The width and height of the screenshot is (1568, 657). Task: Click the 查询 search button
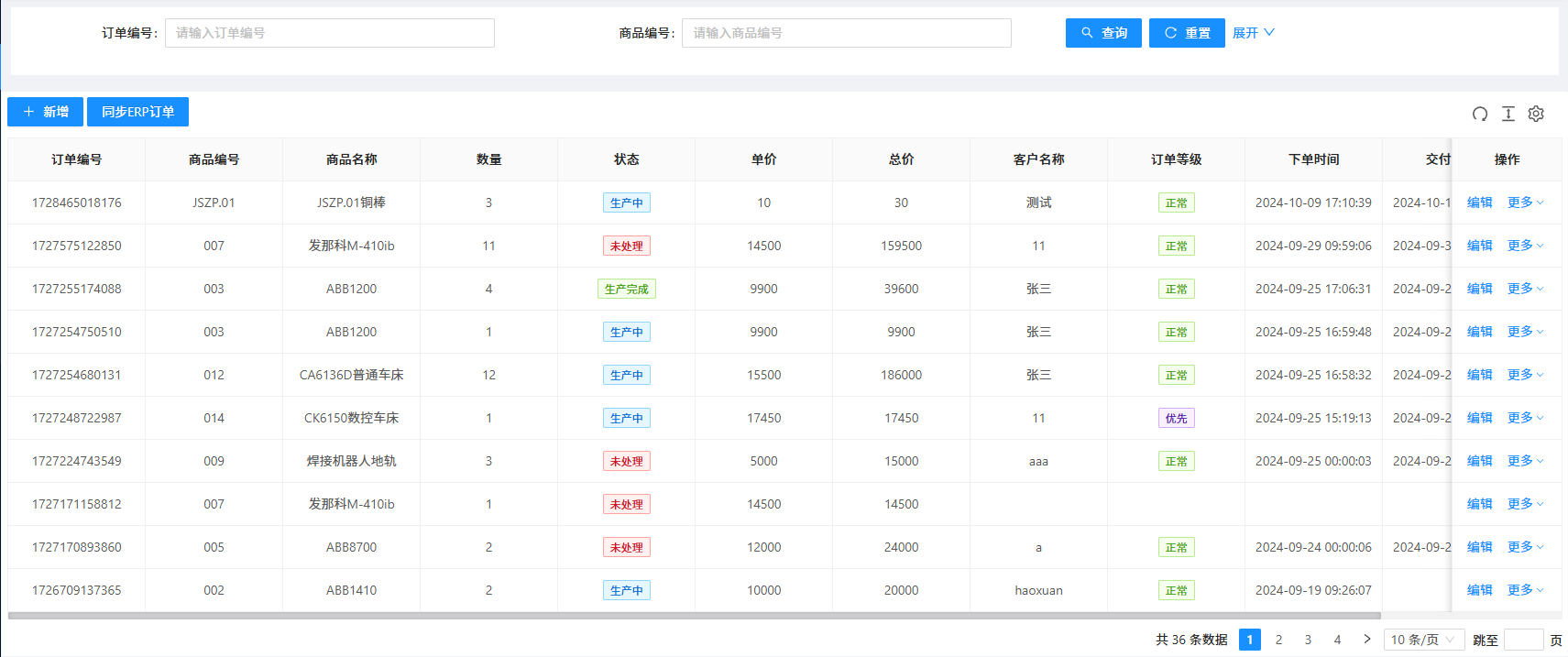click(x=1103, y=33)
